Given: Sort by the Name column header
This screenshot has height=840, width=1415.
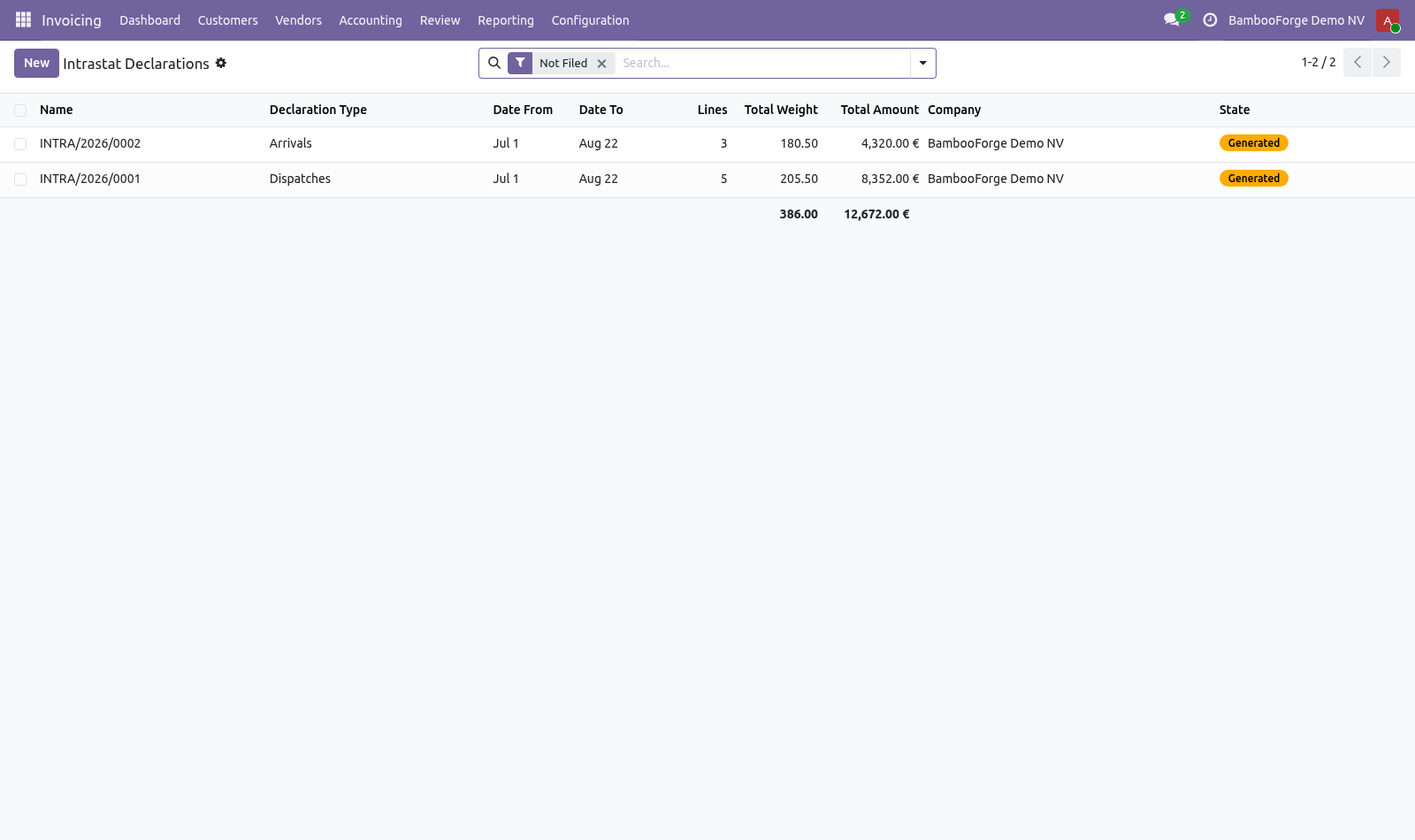Looking at the screenshot, I should point(57,110).
